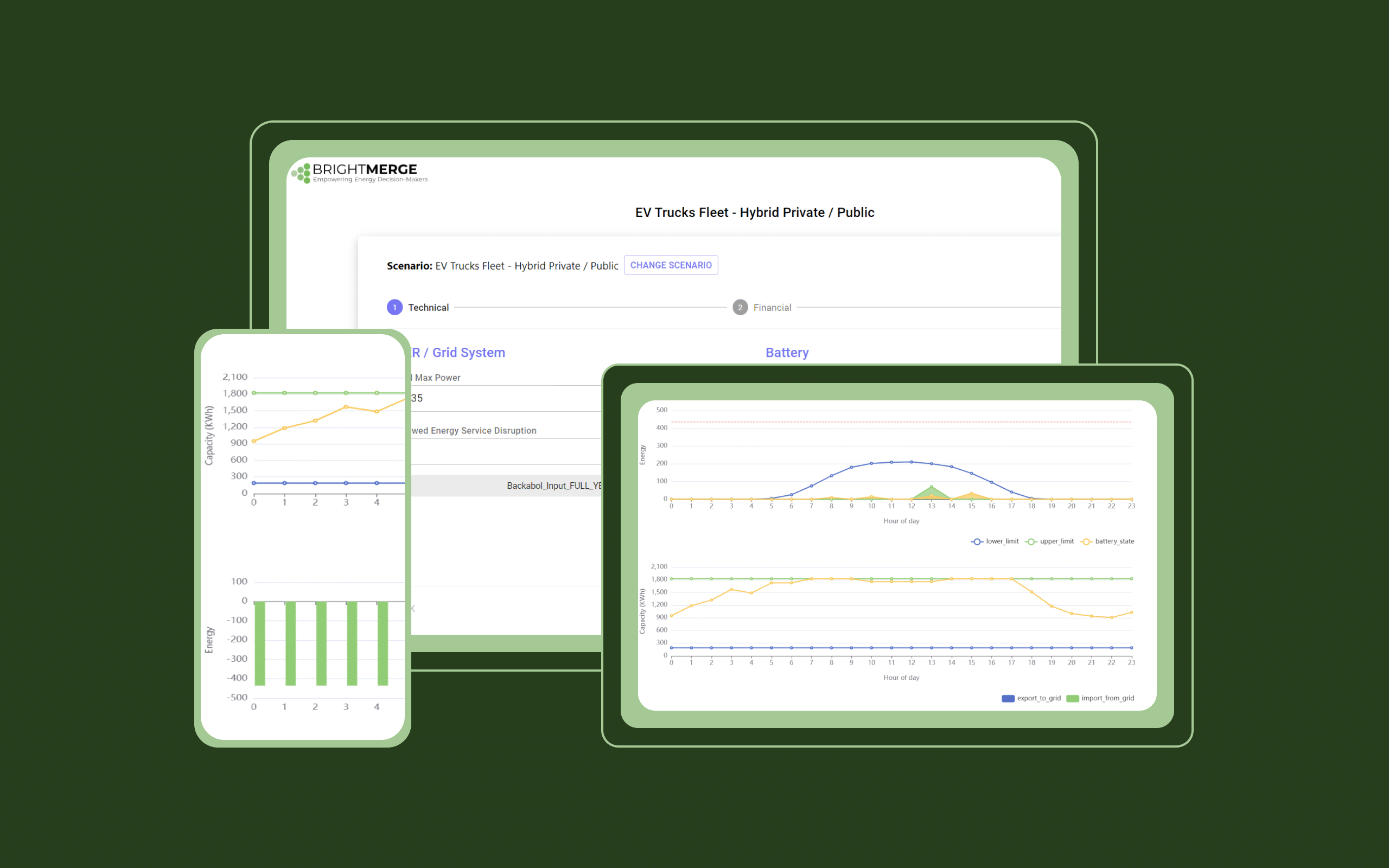Toggle the upper_limit legend series
The width and height of the screenshot is (1389, 868).
point(1049,541)
